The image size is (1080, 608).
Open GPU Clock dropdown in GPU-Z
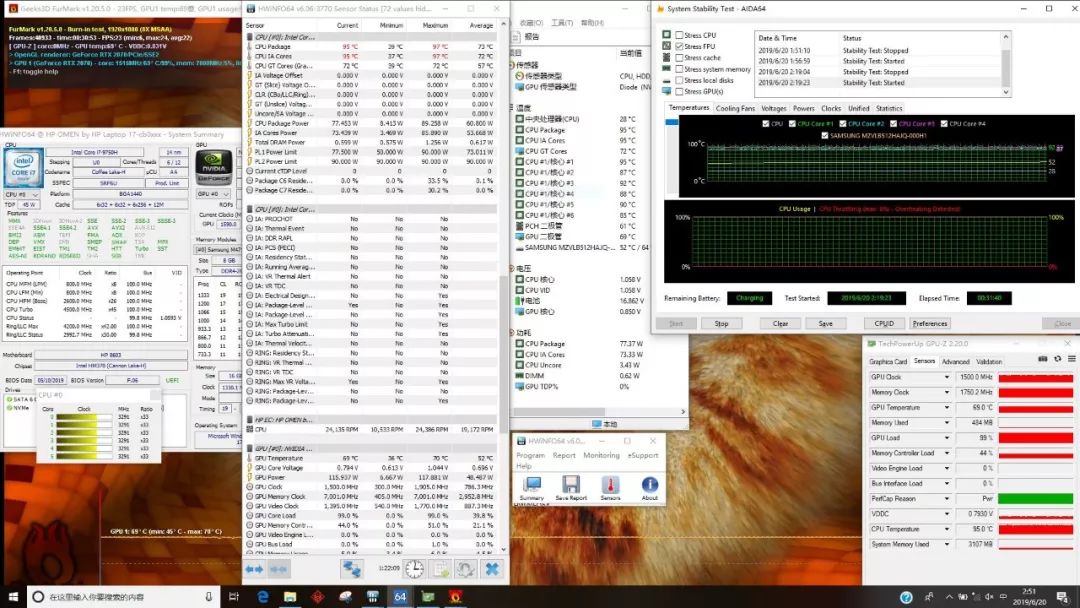(x=946, y=377)
